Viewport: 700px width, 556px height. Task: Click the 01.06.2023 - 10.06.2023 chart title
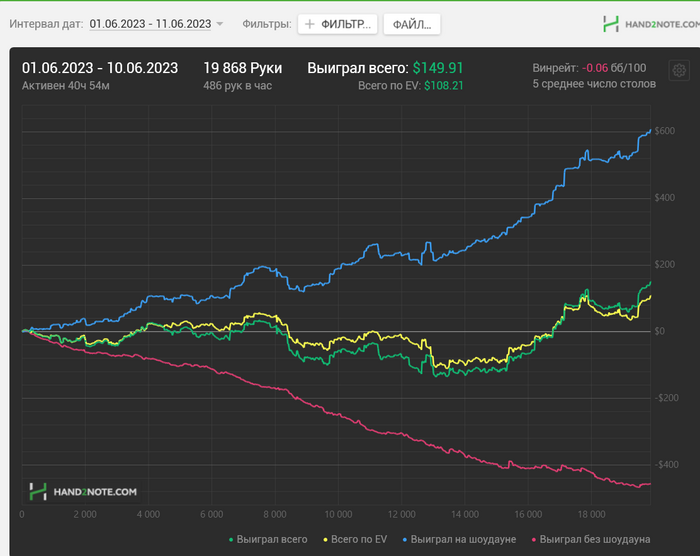click(x=100, y=68)
